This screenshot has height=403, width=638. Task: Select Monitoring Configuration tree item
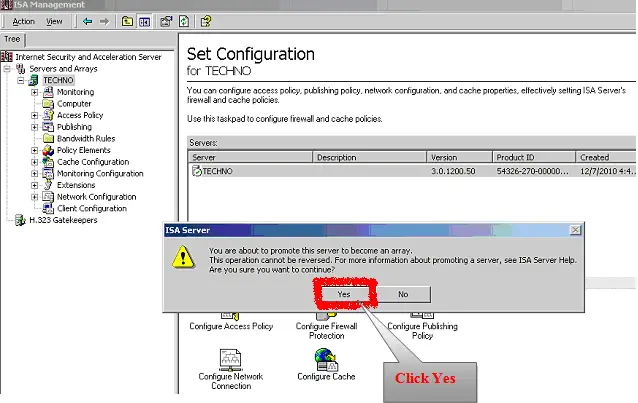100,173
